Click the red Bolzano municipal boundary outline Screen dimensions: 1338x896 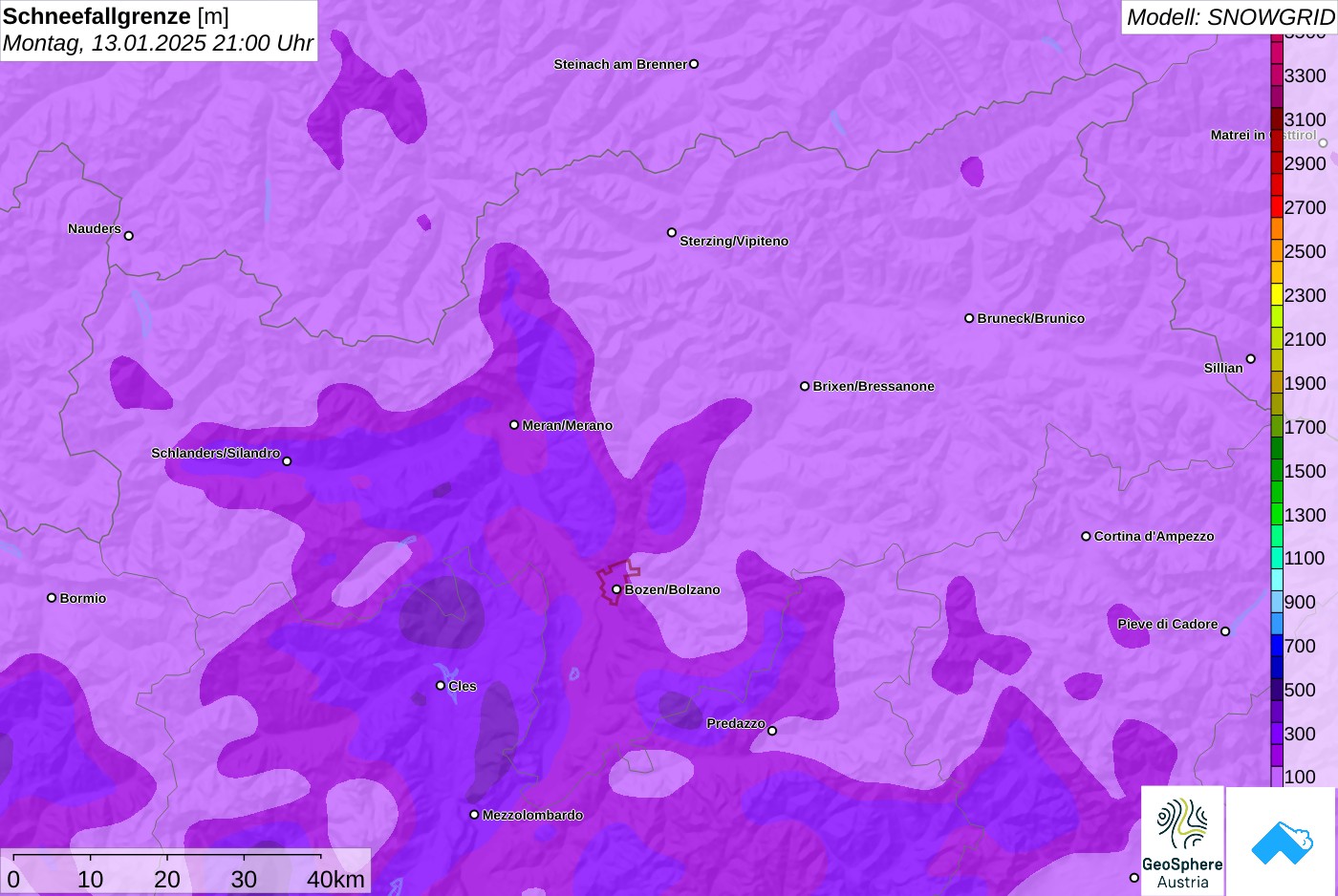[x=617, y=582]
